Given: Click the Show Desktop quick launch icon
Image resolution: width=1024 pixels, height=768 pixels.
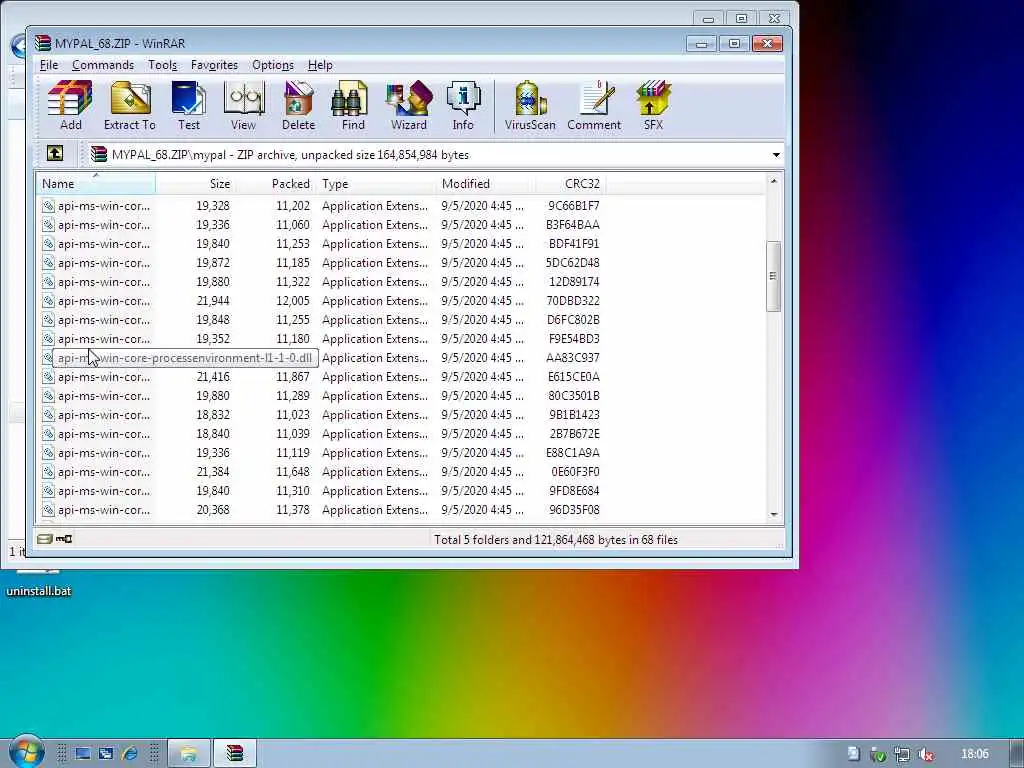Looking at the screenshot, I should click(83, 754).
